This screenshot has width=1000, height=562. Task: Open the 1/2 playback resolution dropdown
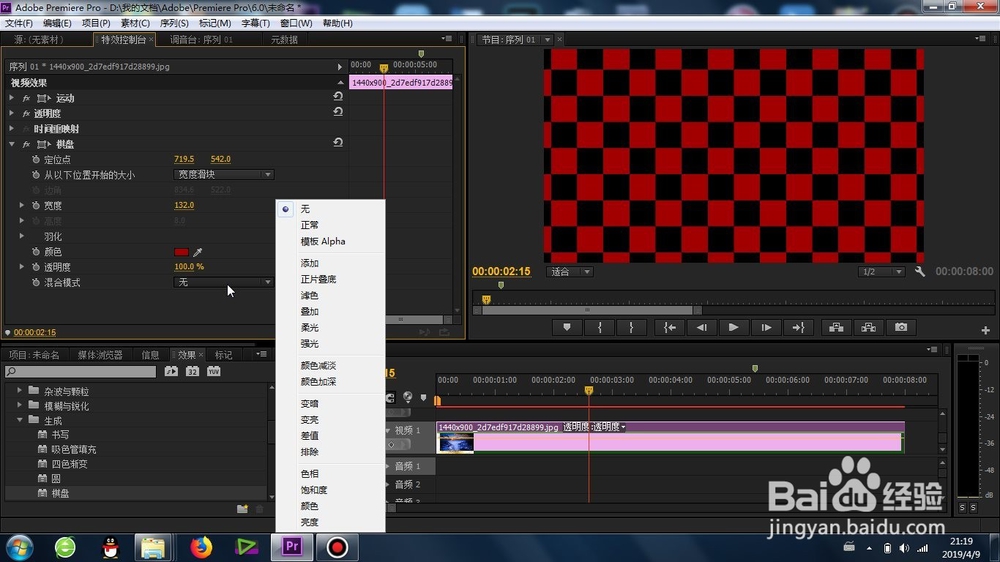coord(881,272)
